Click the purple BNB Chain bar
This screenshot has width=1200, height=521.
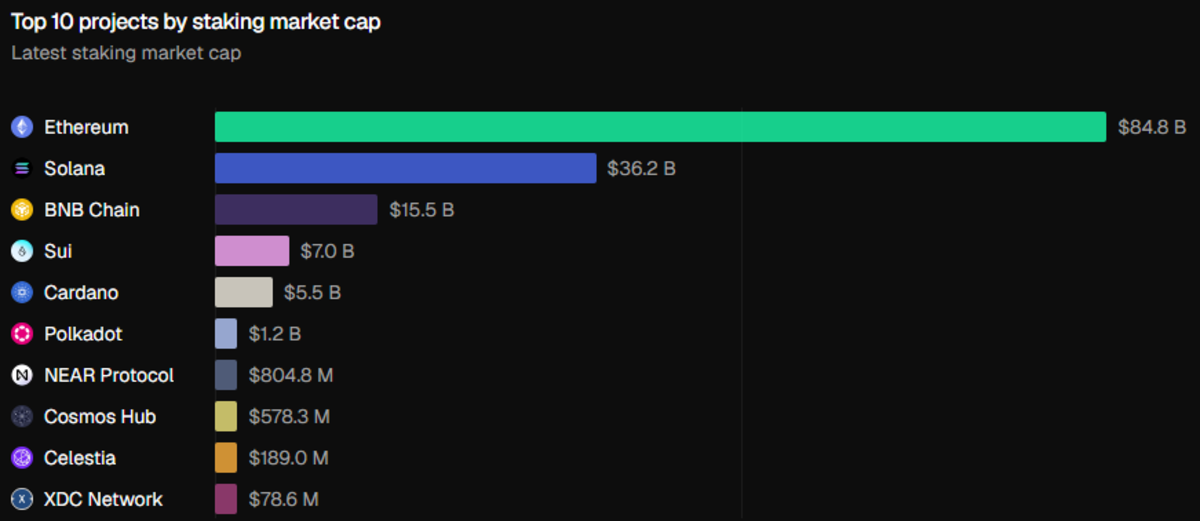coord(296,210)
